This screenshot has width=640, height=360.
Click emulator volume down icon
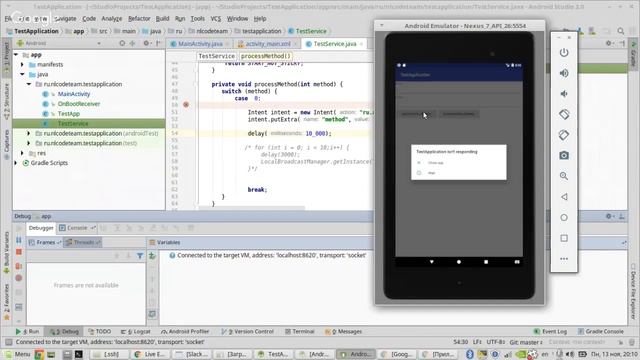pos(564,94)
